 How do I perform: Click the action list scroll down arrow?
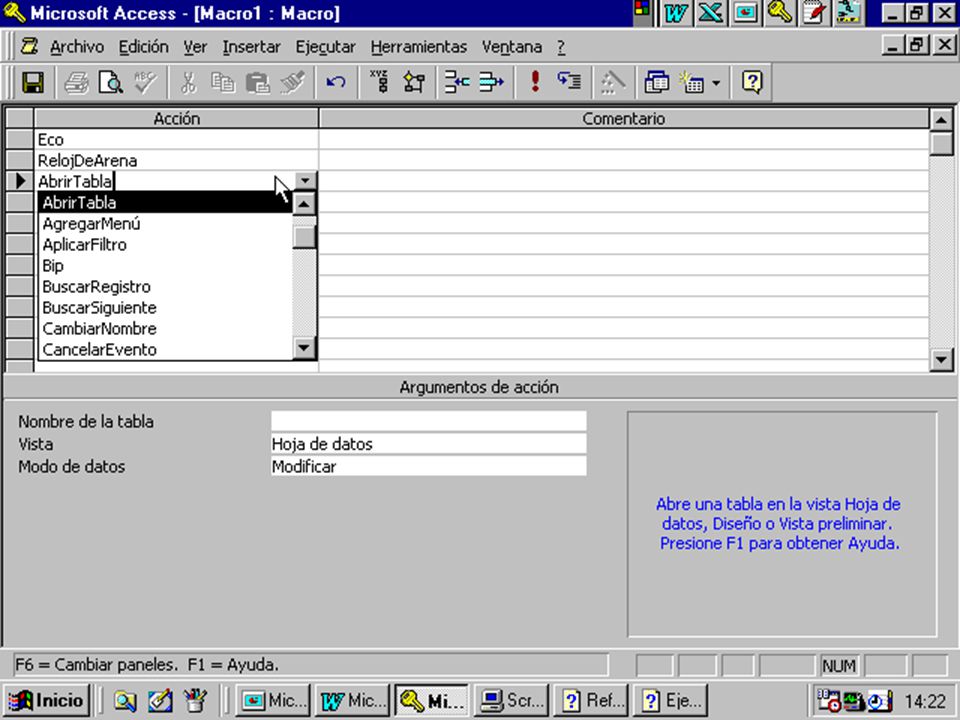pos(304,348)
